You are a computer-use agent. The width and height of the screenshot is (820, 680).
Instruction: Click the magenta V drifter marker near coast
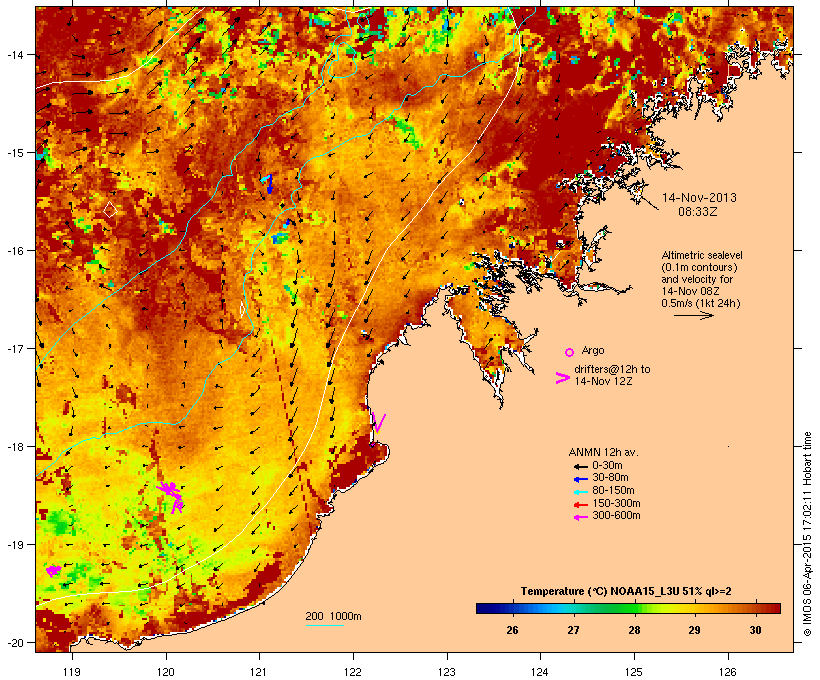click(378, 423)
